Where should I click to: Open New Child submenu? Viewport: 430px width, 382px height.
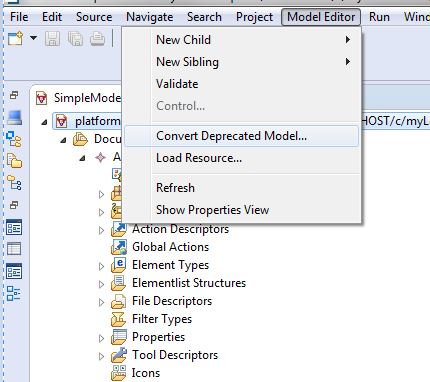[242, 40]
